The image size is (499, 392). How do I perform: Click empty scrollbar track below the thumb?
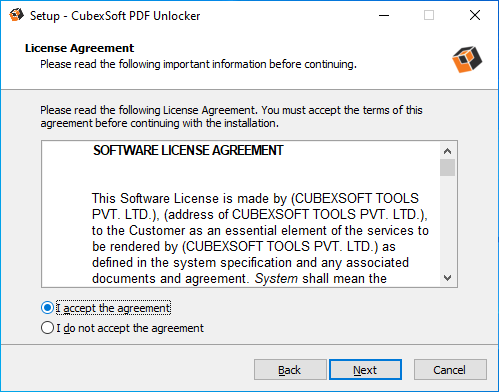click(x=447, y=222)
